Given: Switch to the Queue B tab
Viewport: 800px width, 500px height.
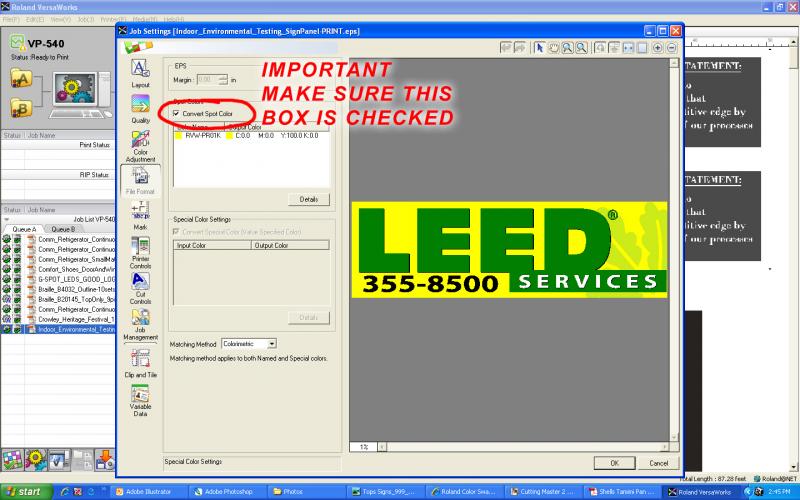Looking at the screenshot, I should 63,229.
